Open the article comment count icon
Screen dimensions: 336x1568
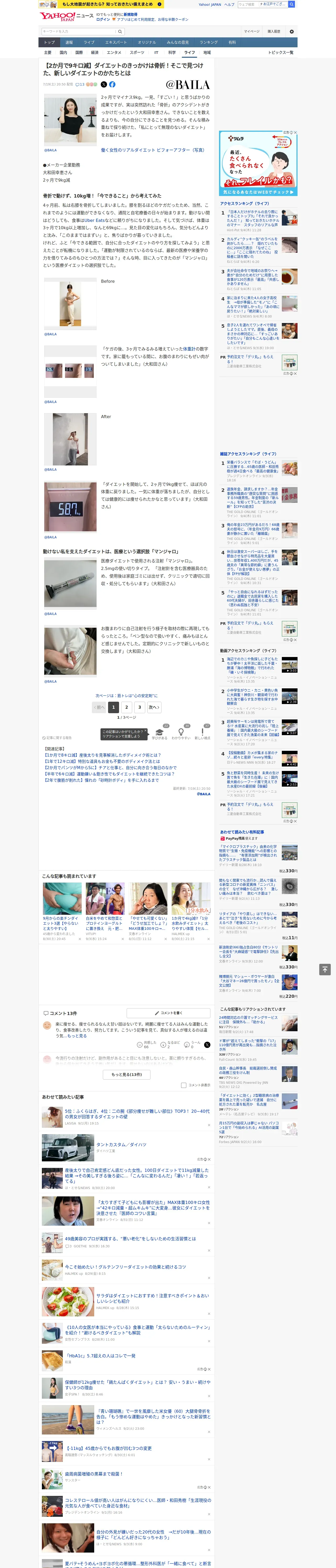pyautogui.click(x=80, y=85)
